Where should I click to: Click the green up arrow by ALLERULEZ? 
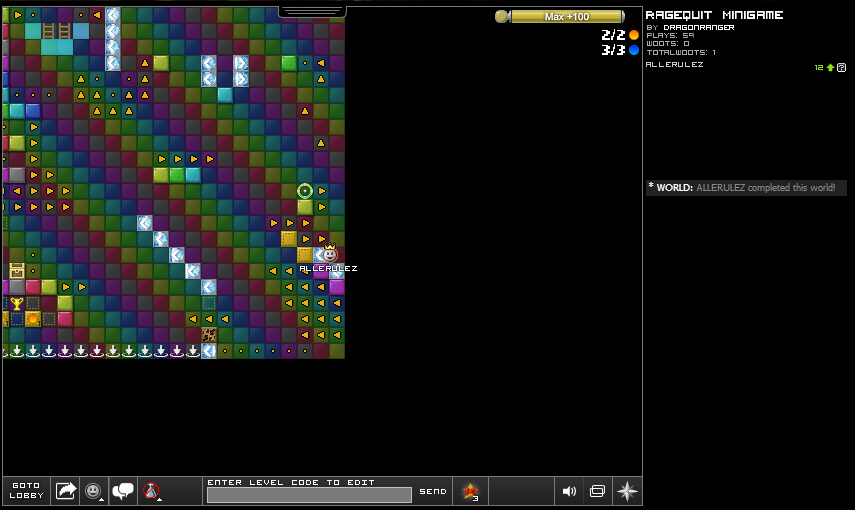click(828, 67)
